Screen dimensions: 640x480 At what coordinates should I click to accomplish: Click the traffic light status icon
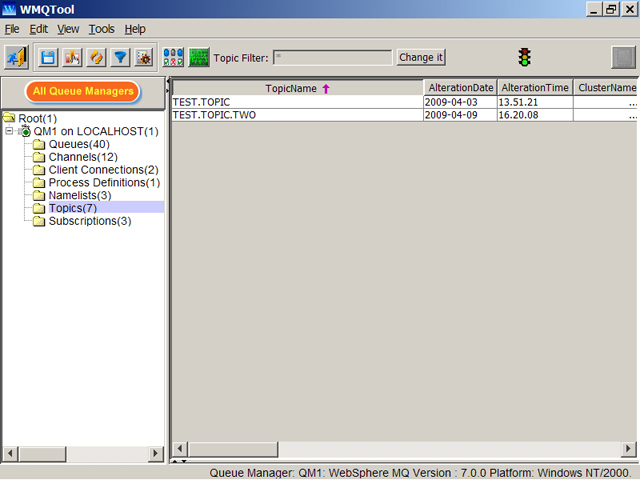[x=524, y=57]
